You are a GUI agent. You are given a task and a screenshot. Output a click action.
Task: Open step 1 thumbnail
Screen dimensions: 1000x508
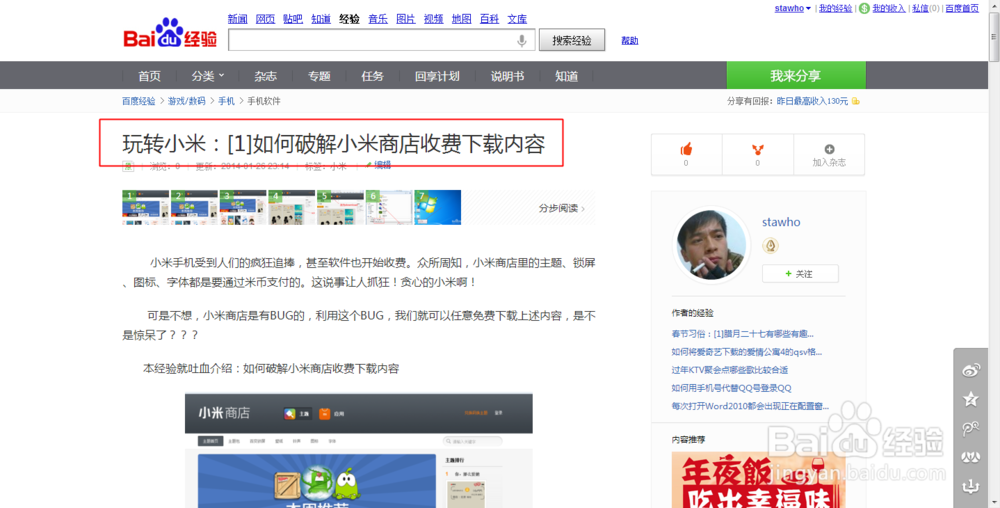point(146,207)
